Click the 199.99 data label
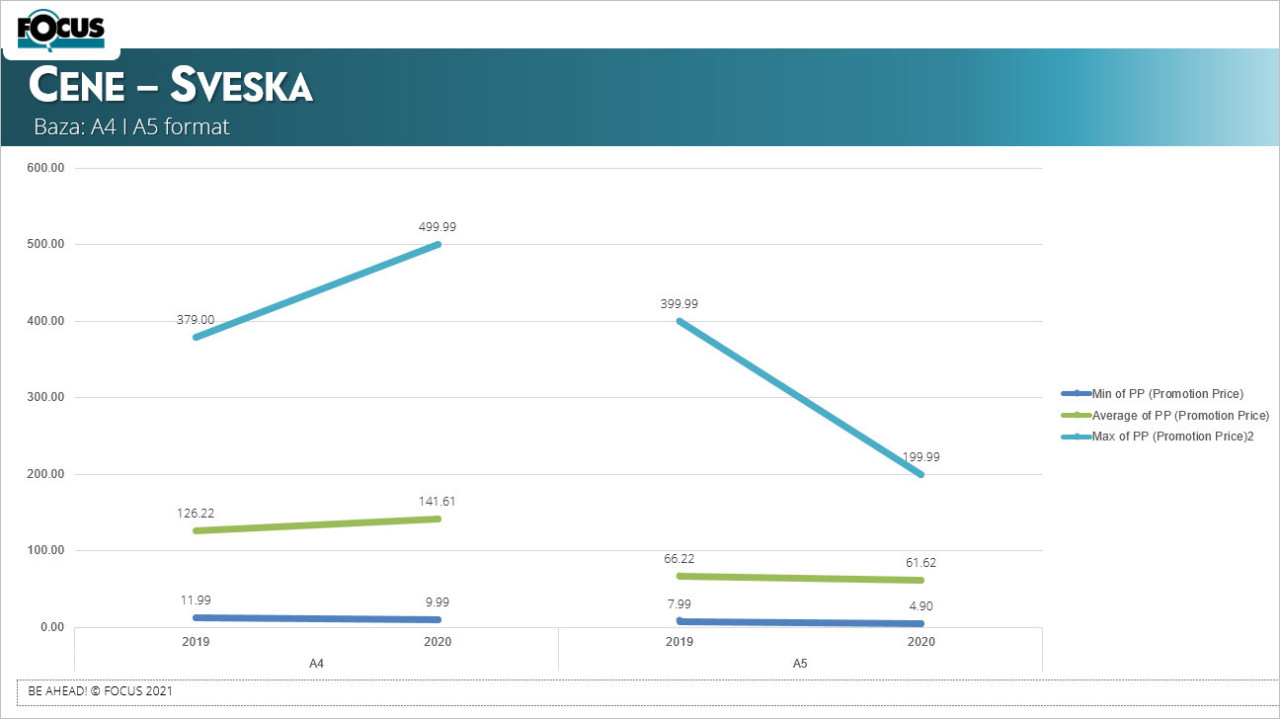Viewport: 1280px width, 719px height. 920,457
